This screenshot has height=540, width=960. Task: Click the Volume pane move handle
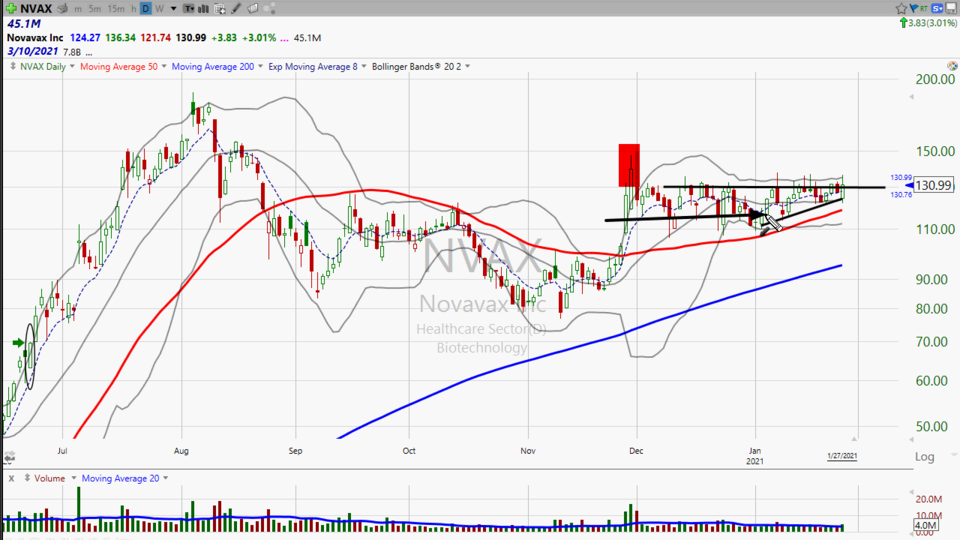tap(26, 478)
